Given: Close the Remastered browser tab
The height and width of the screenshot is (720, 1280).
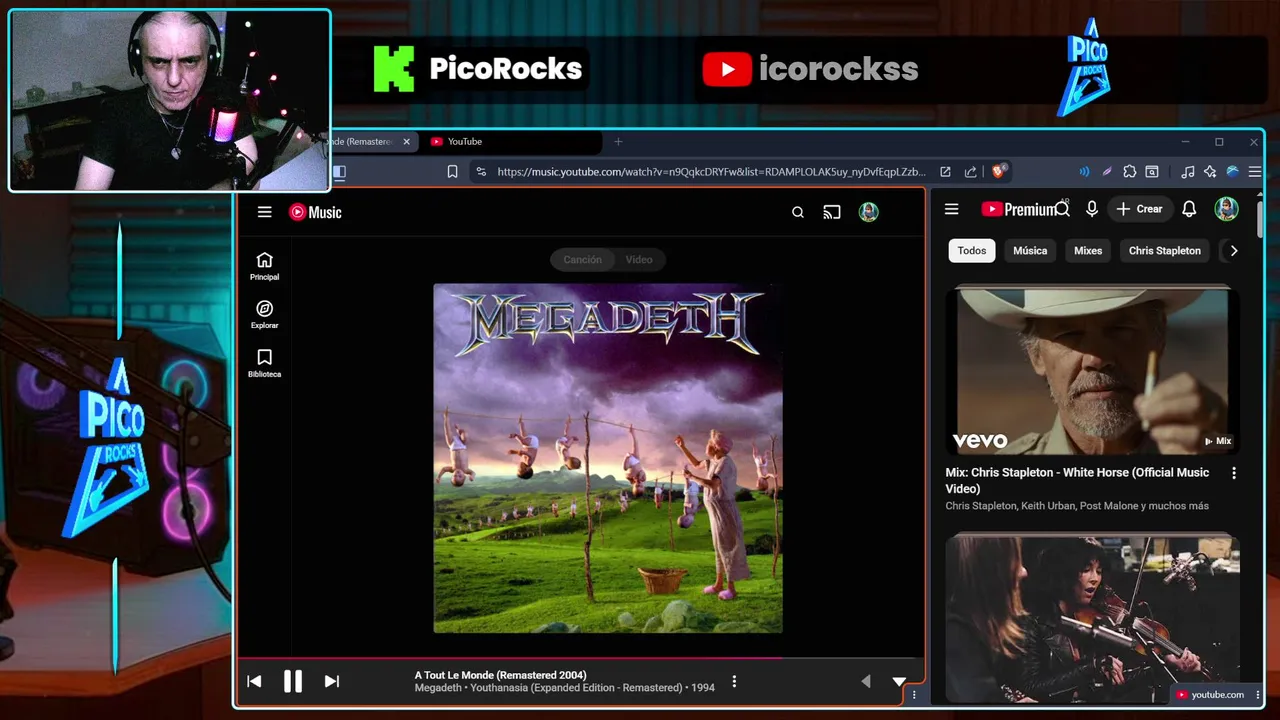Looking at the screenshot, I should pyautogui.click(x=406, y=142).
